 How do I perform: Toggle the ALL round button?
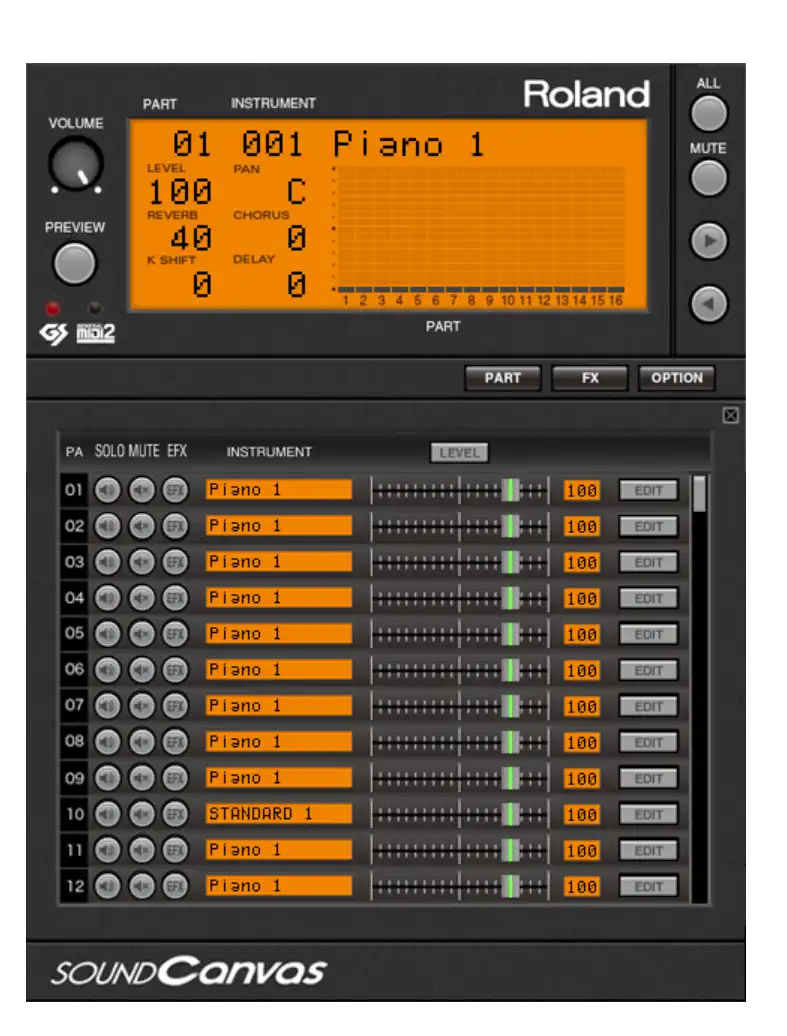coord(708,114)
